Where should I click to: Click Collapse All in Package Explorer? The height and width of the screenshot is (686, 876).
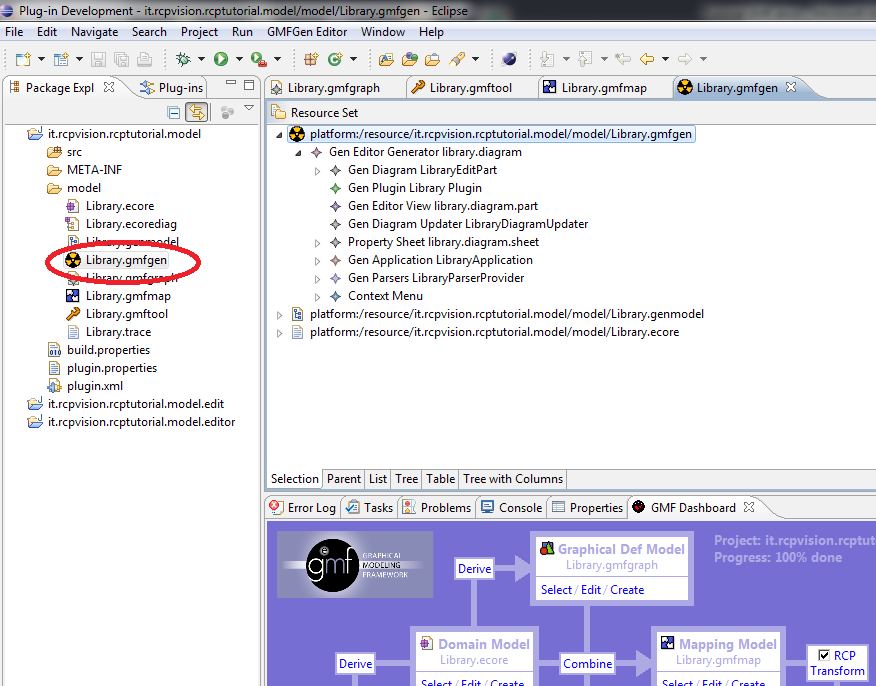click(174, 112)
